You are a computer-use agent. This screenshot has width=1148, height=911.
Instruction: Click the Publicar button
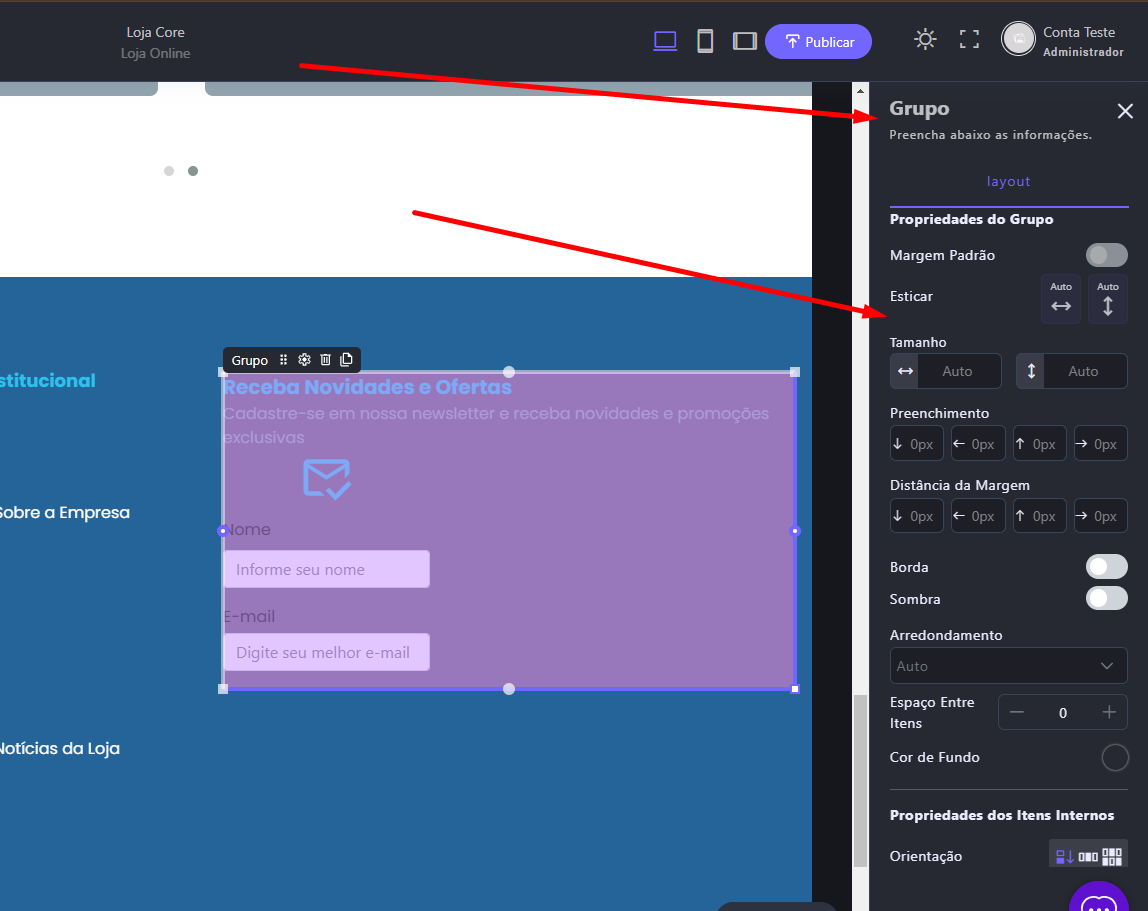click(818, 42)
